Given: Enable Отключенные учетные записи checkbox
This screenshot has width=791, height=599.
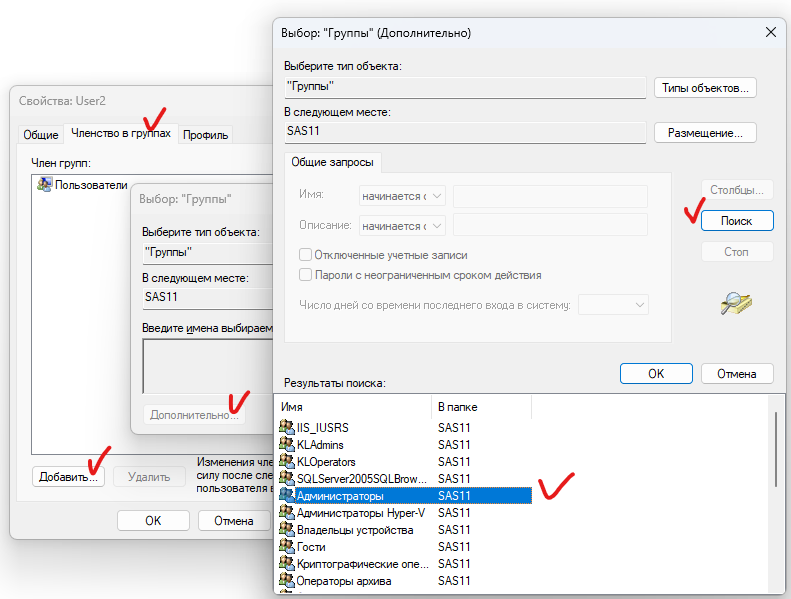Looking at the screenshot, I should tap(306, 255).
